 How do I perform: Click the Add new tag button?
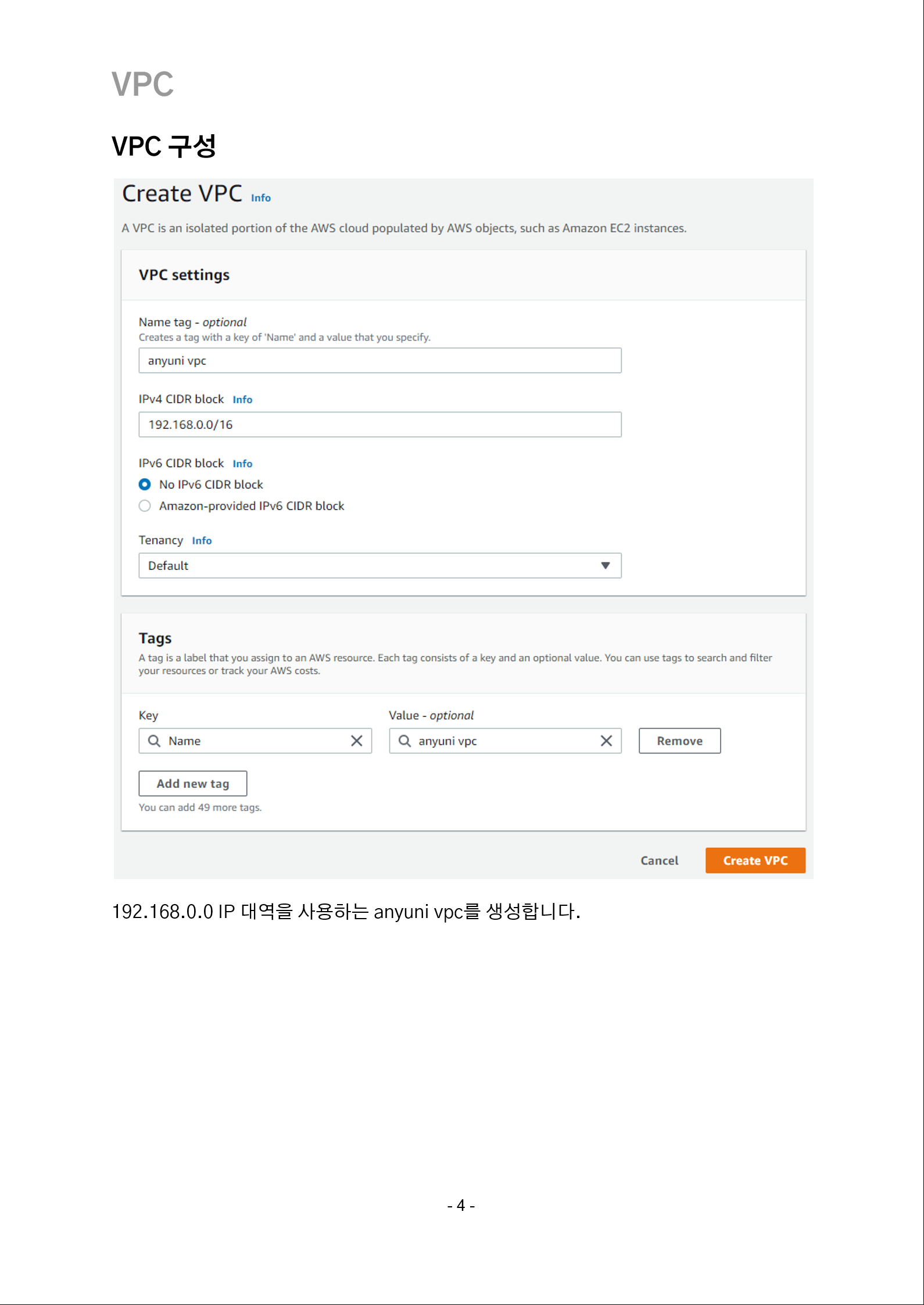point(193,784)
